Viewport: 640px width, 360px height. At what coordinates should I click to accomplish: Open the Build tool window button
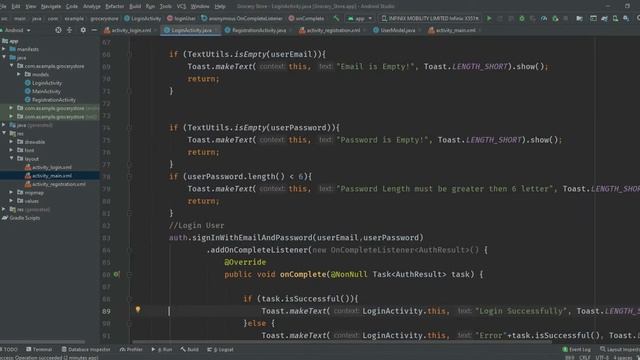[x=189, y=349]
